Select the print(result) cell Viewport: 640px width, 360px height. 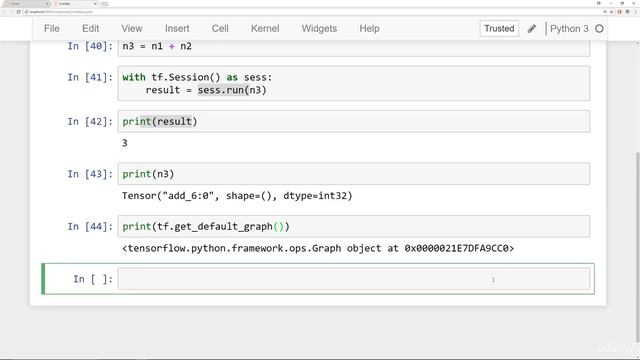tap(354, 121)
